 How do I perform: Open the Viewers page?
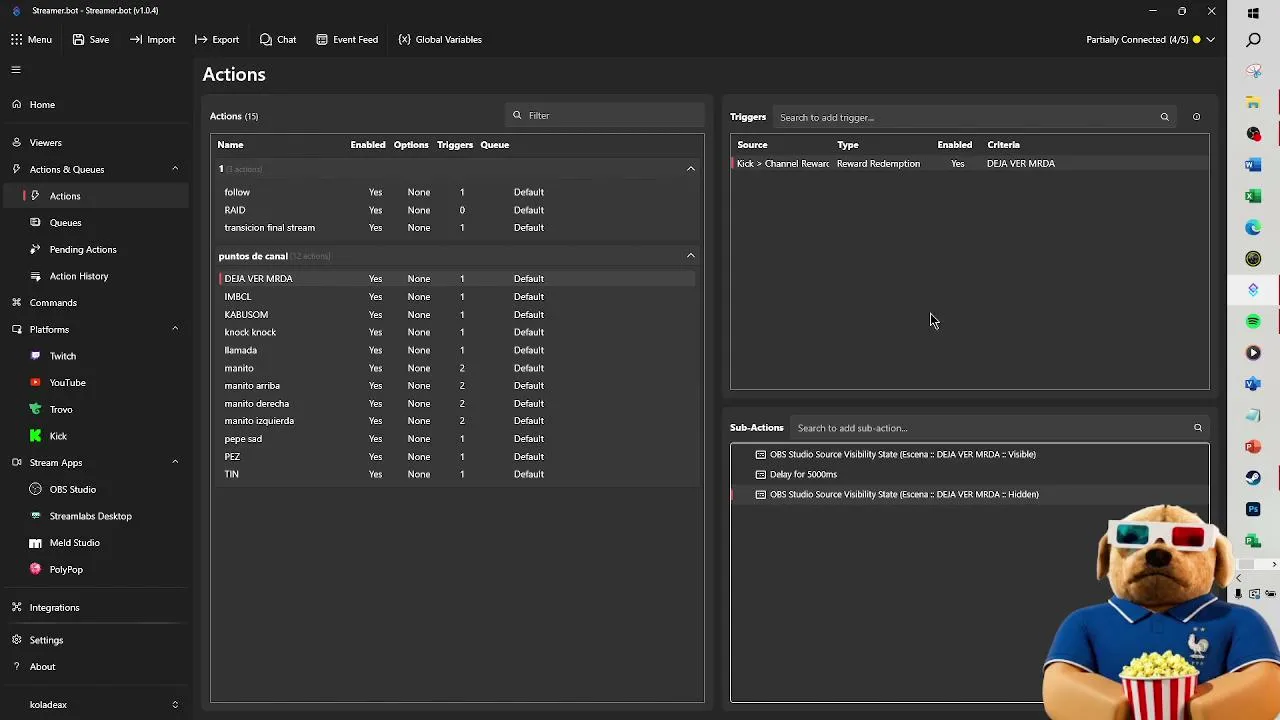pos(45,142)
